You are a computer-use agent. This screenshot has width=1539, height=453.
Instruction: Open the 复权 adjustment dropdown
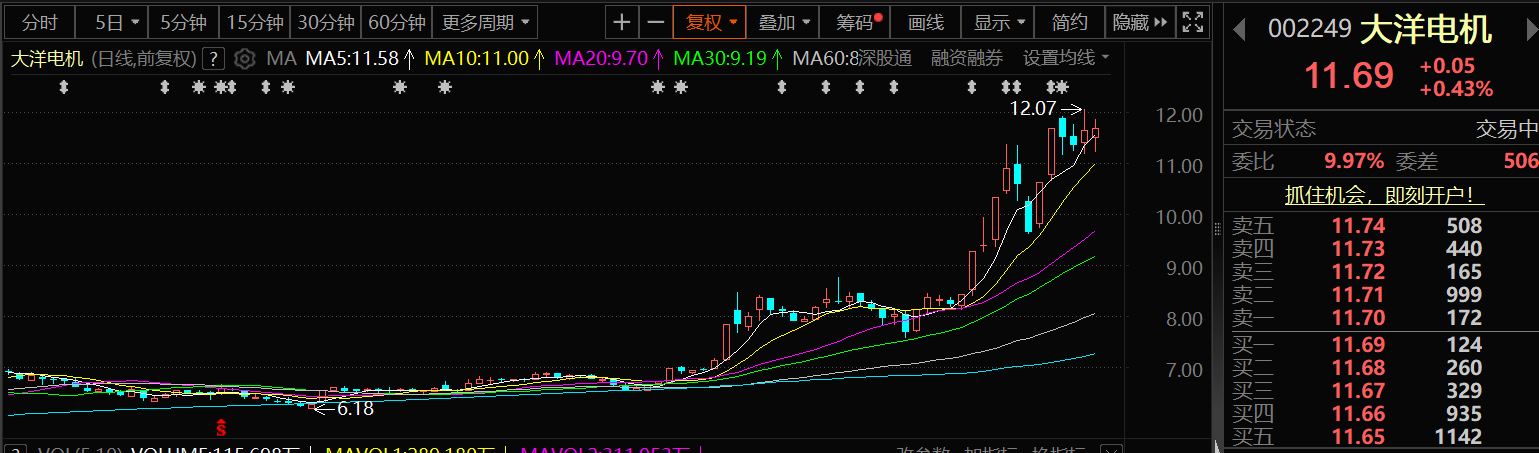pyautogui.click(x=710, y=22)
